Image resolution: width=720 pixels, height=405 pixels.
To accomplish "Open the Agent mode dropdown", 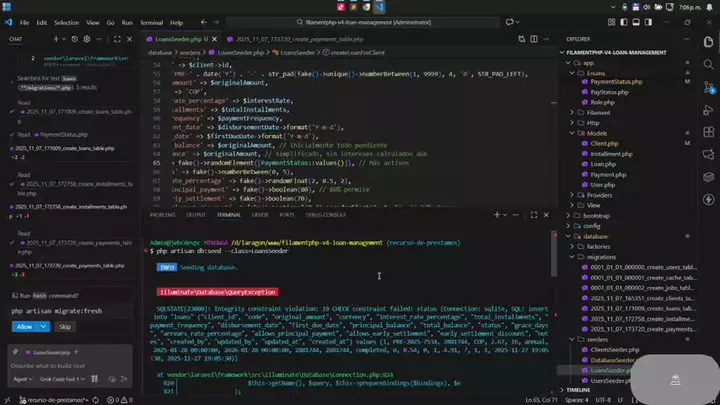I will click(21, 380).
